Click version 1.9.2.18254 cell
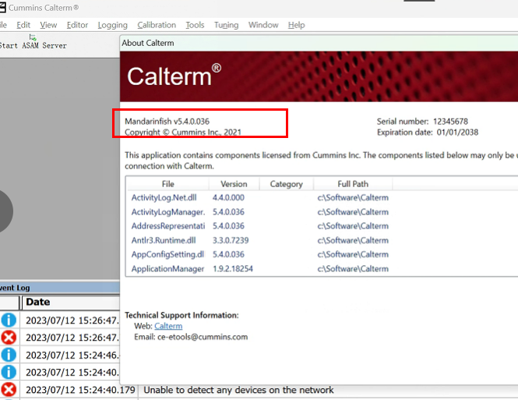This screenshot has height=400, width=518. coord(233,269)
